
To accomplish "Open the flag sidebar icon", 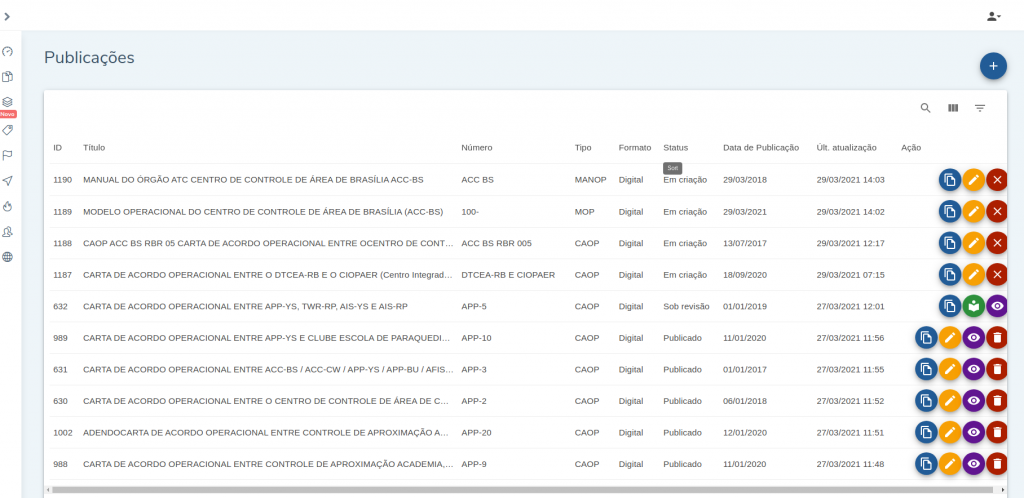I will [x=7, y=155].
